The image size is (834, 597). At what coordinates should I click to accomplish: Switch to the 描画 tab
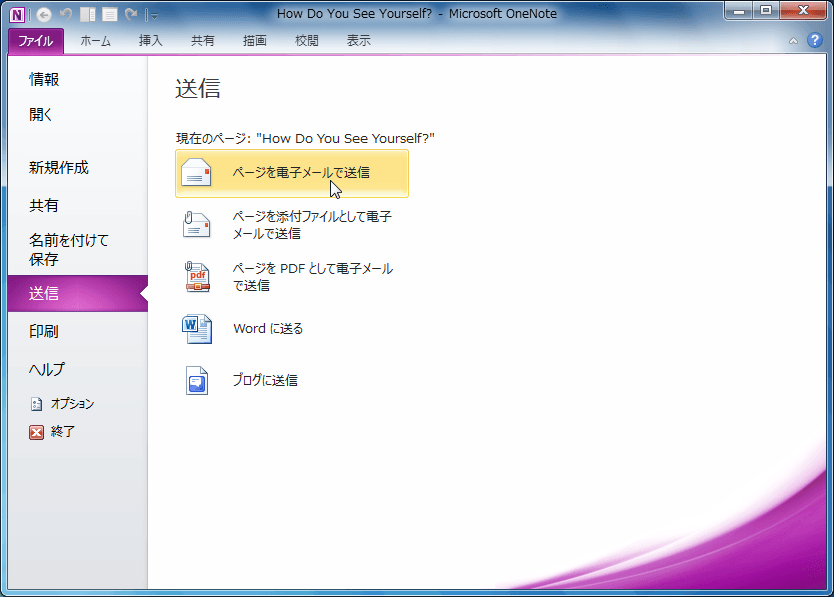pyautogui.click(x=255, y=41)
